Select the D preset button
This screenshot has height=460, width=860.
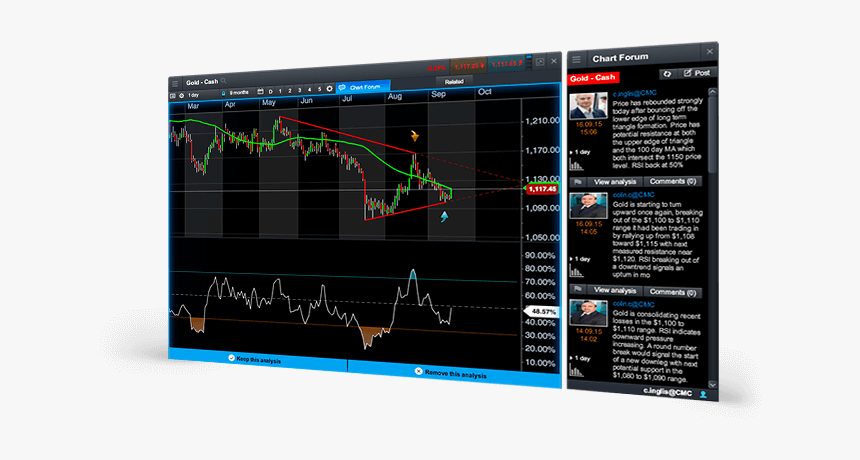(270, 92)
